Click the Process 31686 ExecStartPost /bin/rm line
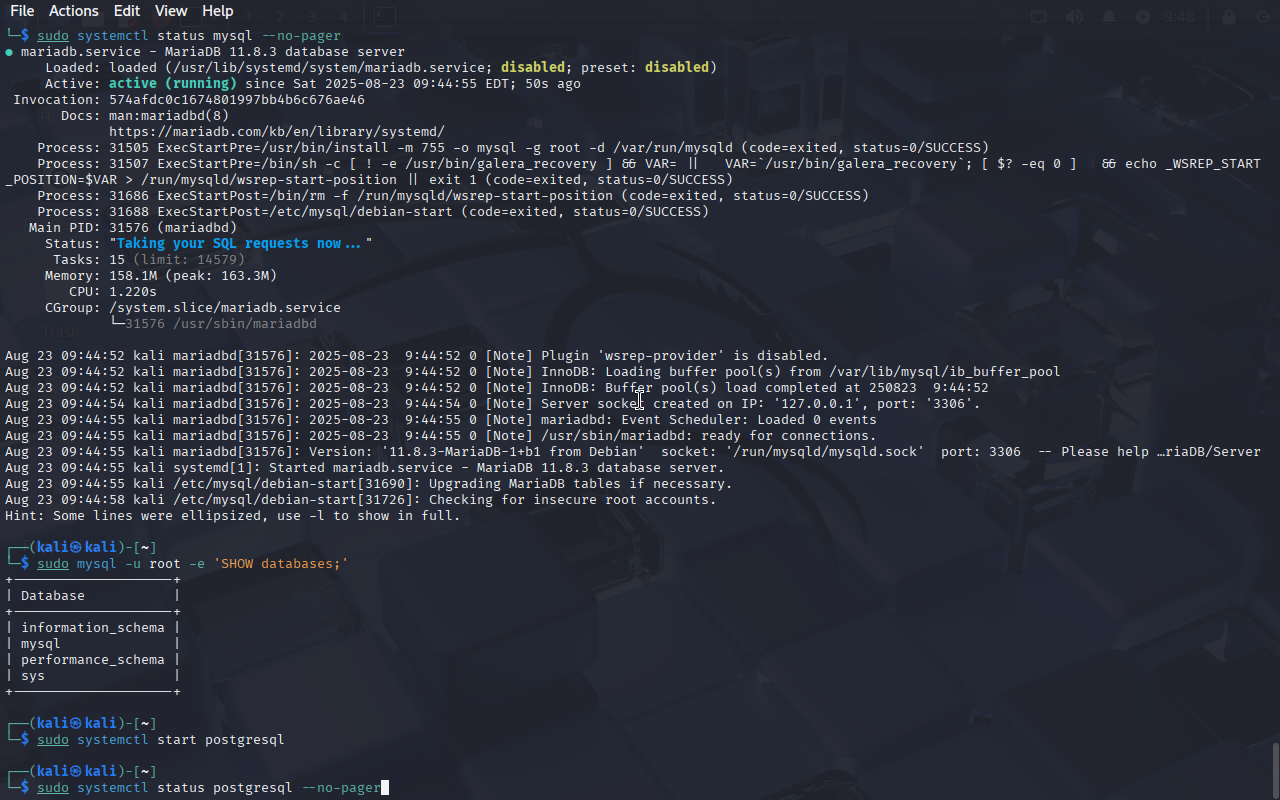Viewport: 1280px width, 800px height. click(x=453, y=196)
